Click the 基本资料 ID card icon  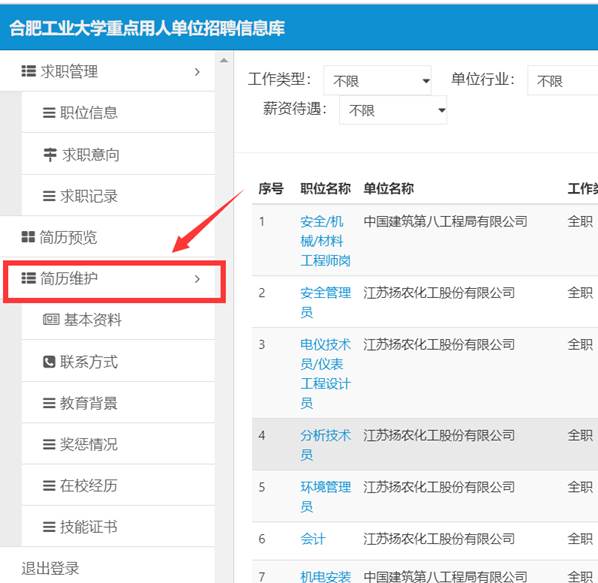pos(51,320)
